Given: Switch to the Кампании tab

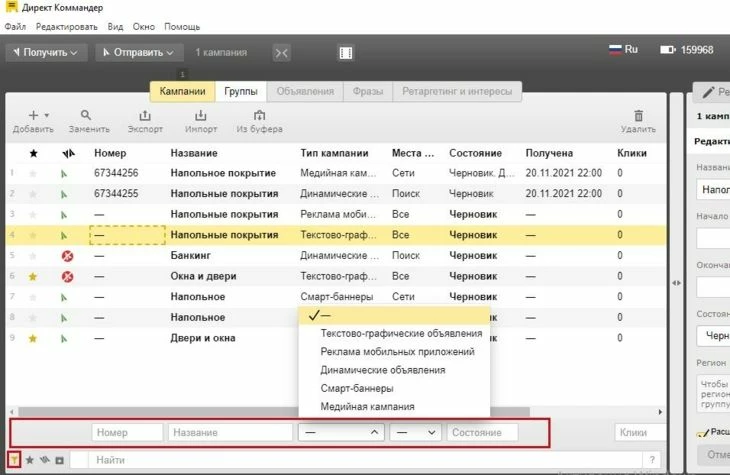Looking at the screenshot, I should (x=182, y=91).
